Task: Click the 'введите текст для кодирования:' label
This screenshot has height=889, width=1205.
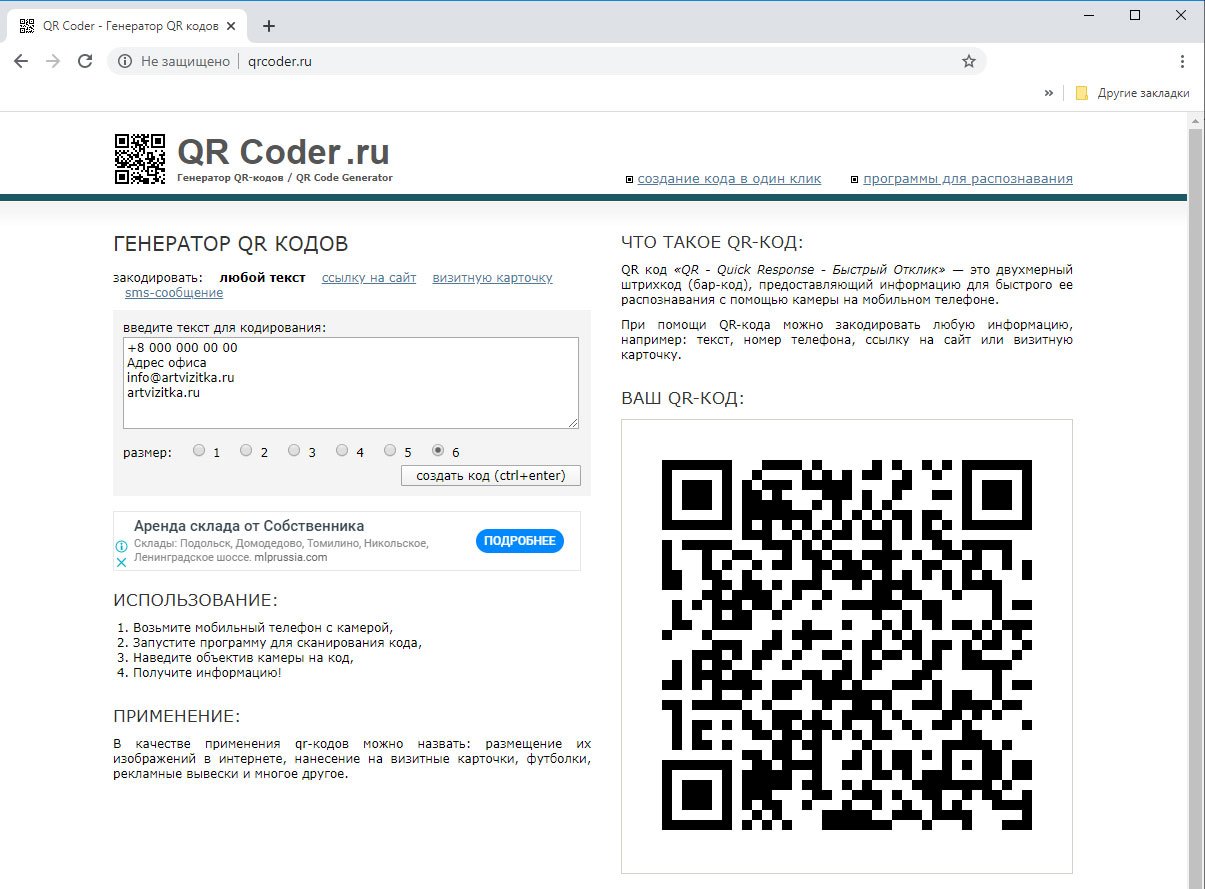Action: [x=225, y=327]
